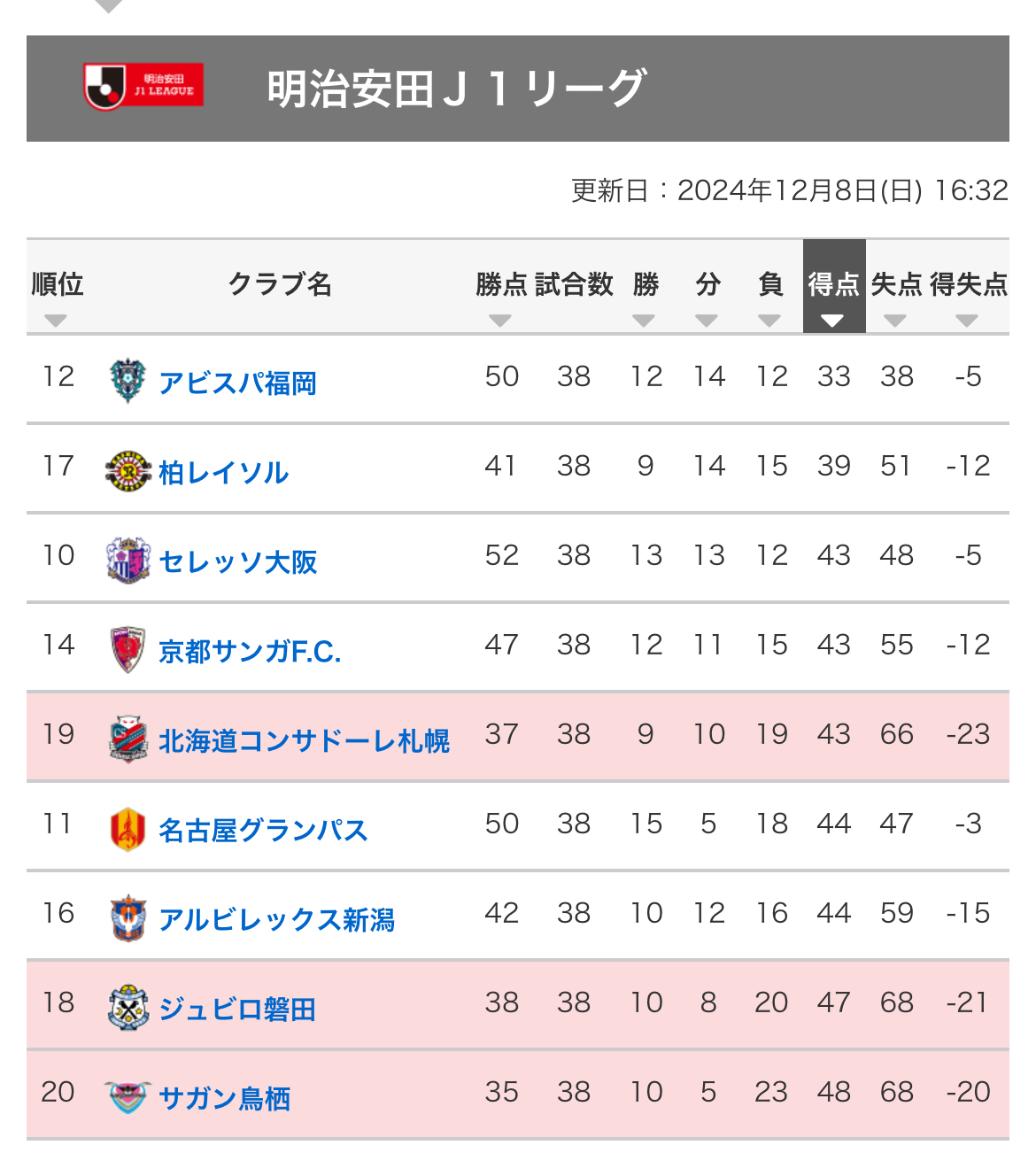This screenshot has width=1036, height=1153.
Task: Click the Cerezo Osaka club crest icon
Action: point(128,560)
